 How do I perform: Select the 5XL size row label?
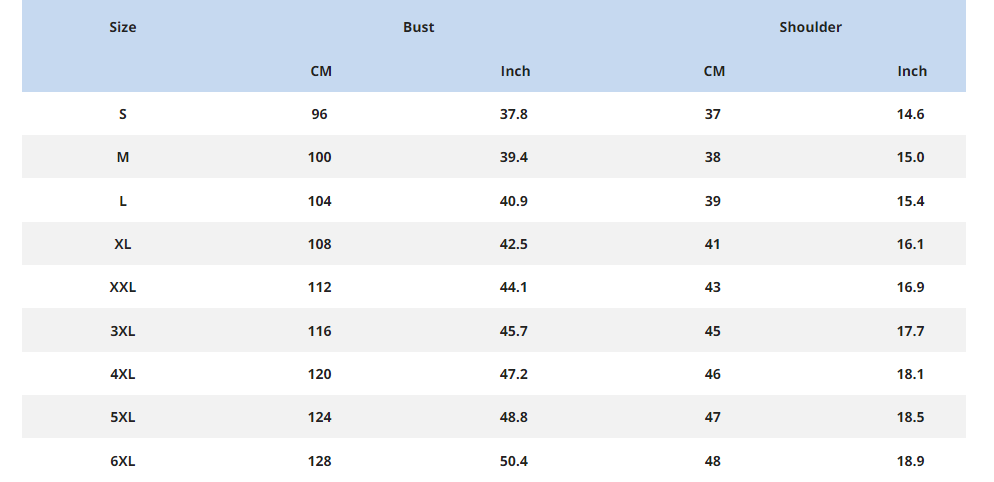pos(123,417)
